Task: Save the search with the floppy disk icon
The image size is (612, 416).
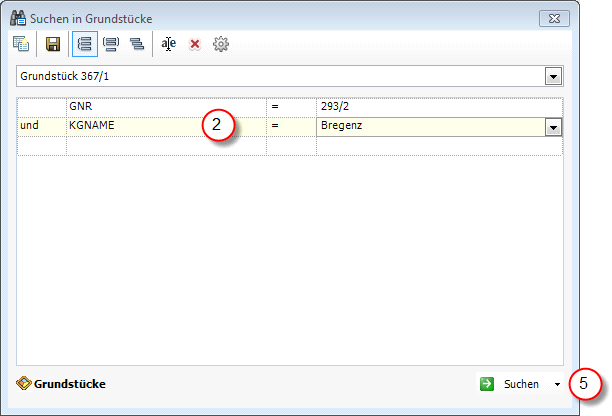Action: click(53, 44)
